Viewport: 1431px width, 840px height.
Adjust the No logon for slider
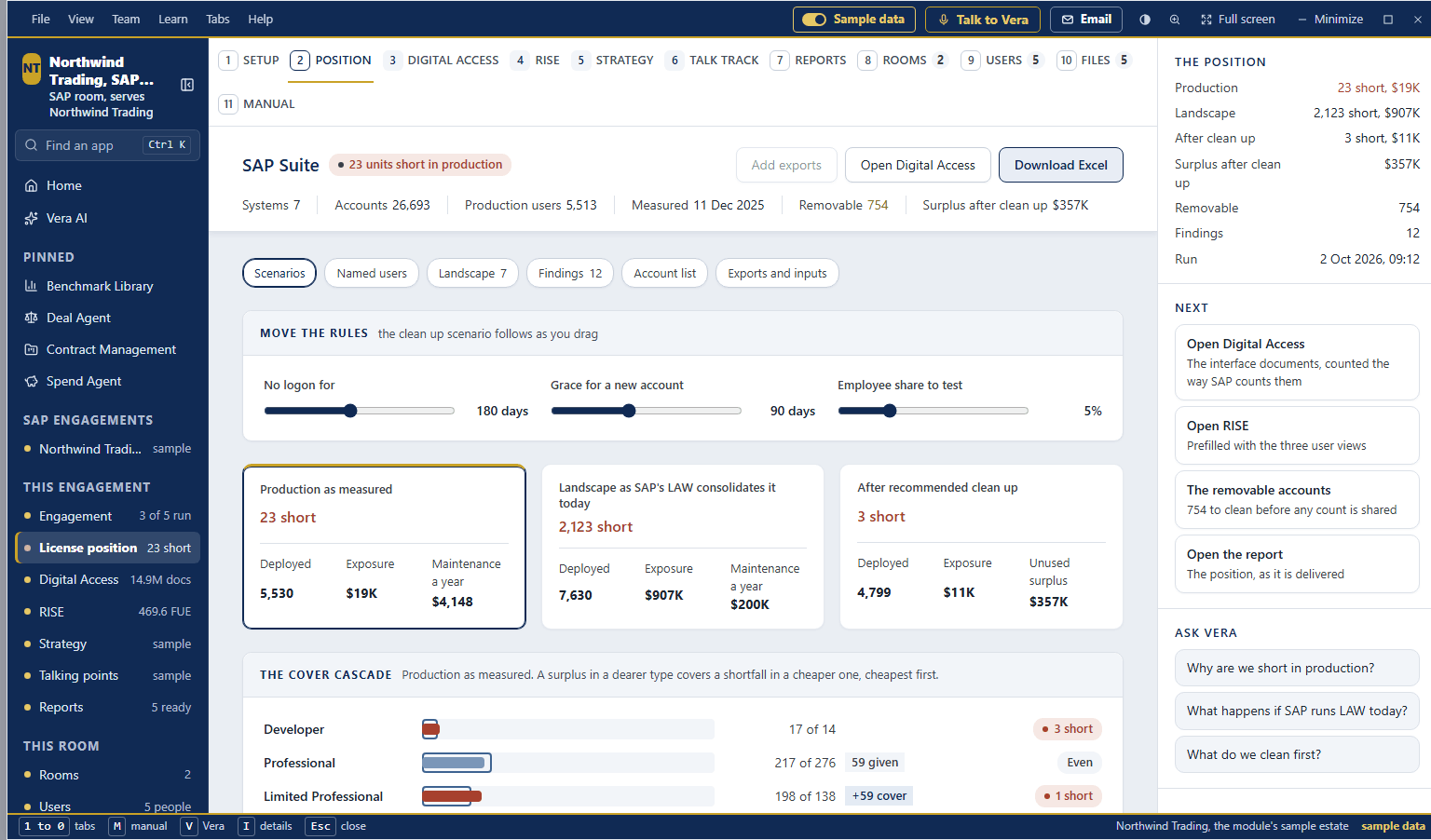[x=359, y=411]
